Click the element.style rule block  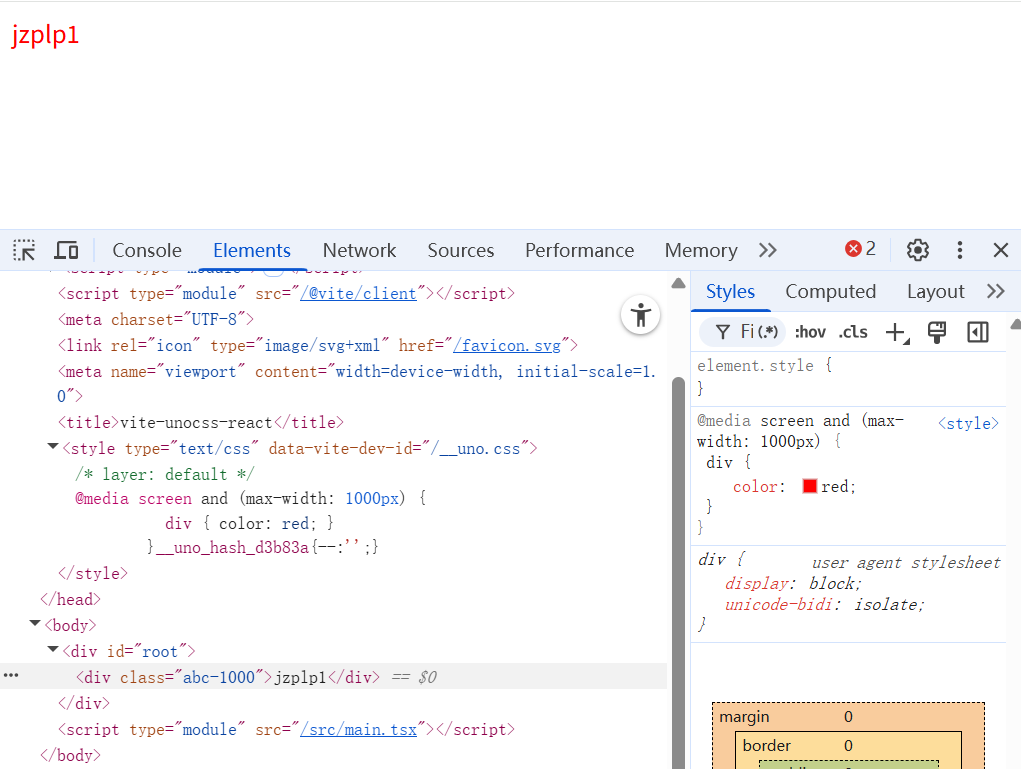tap(848, 378)
